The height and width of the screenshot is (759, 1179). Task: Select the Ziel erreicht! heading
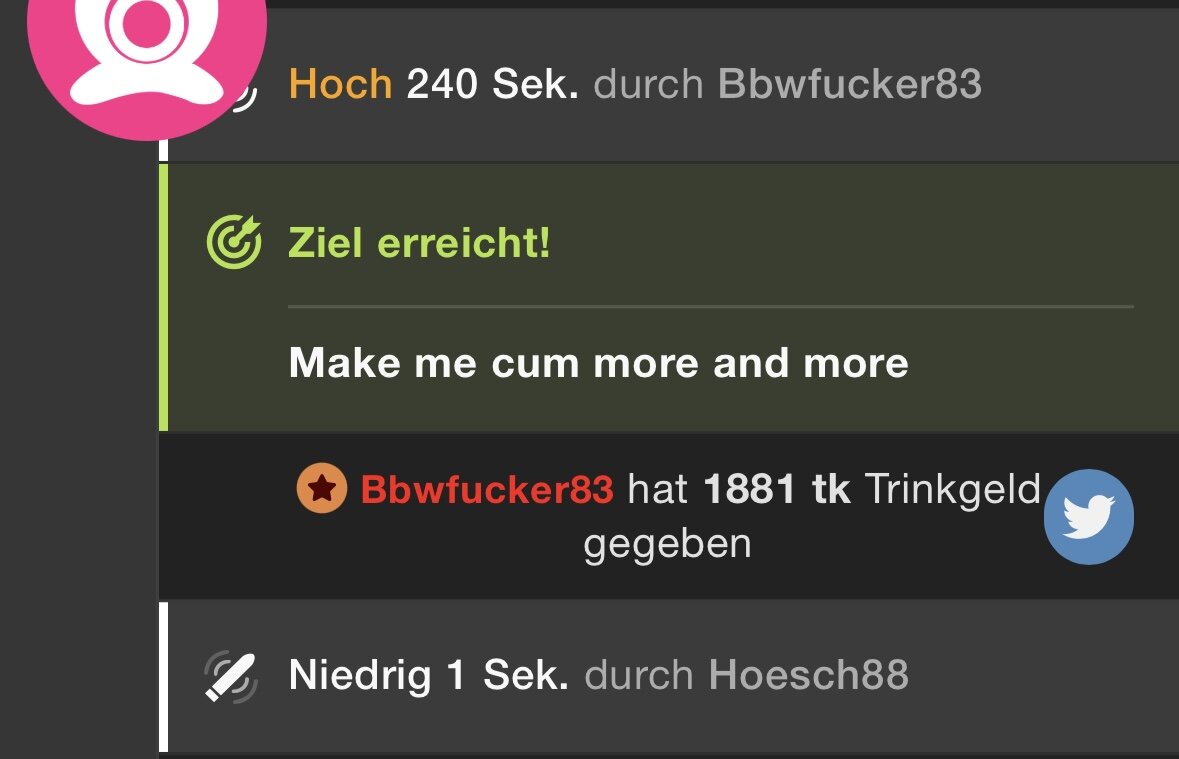(x=419, y=243)
